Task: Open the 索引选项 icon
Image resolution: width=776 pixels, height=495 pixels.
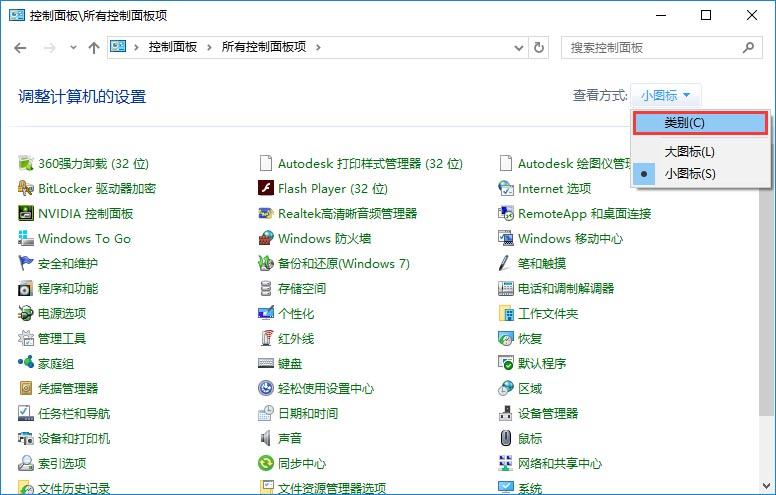Action: (25, 463)
